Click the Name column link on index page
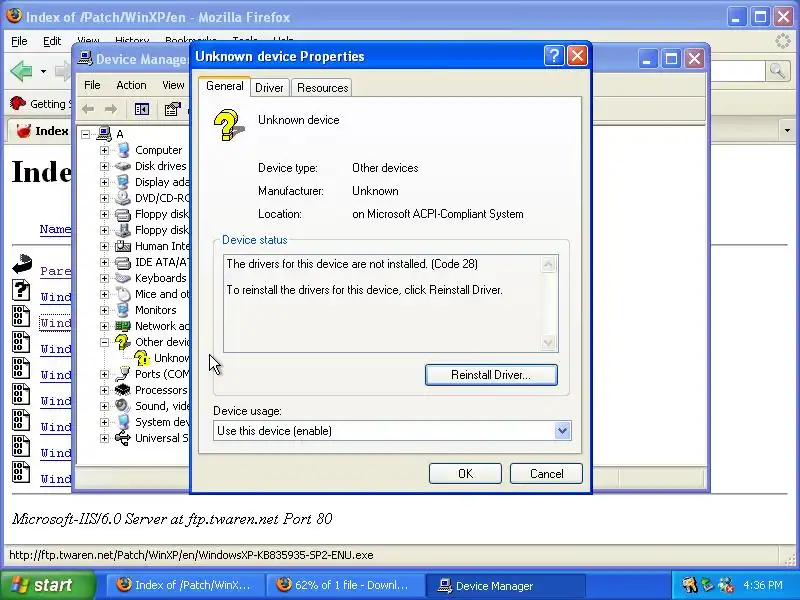This screenshot has height=600, width=800. tap(56, 229)
